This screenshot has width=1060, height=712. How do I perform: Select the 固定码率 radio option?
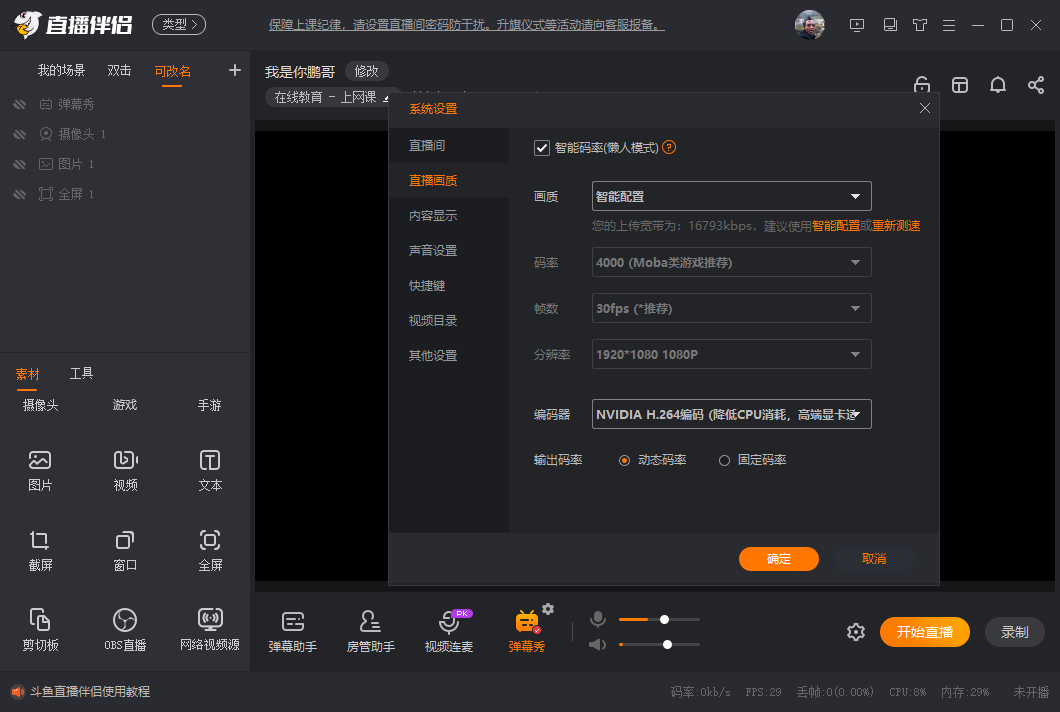725,461
